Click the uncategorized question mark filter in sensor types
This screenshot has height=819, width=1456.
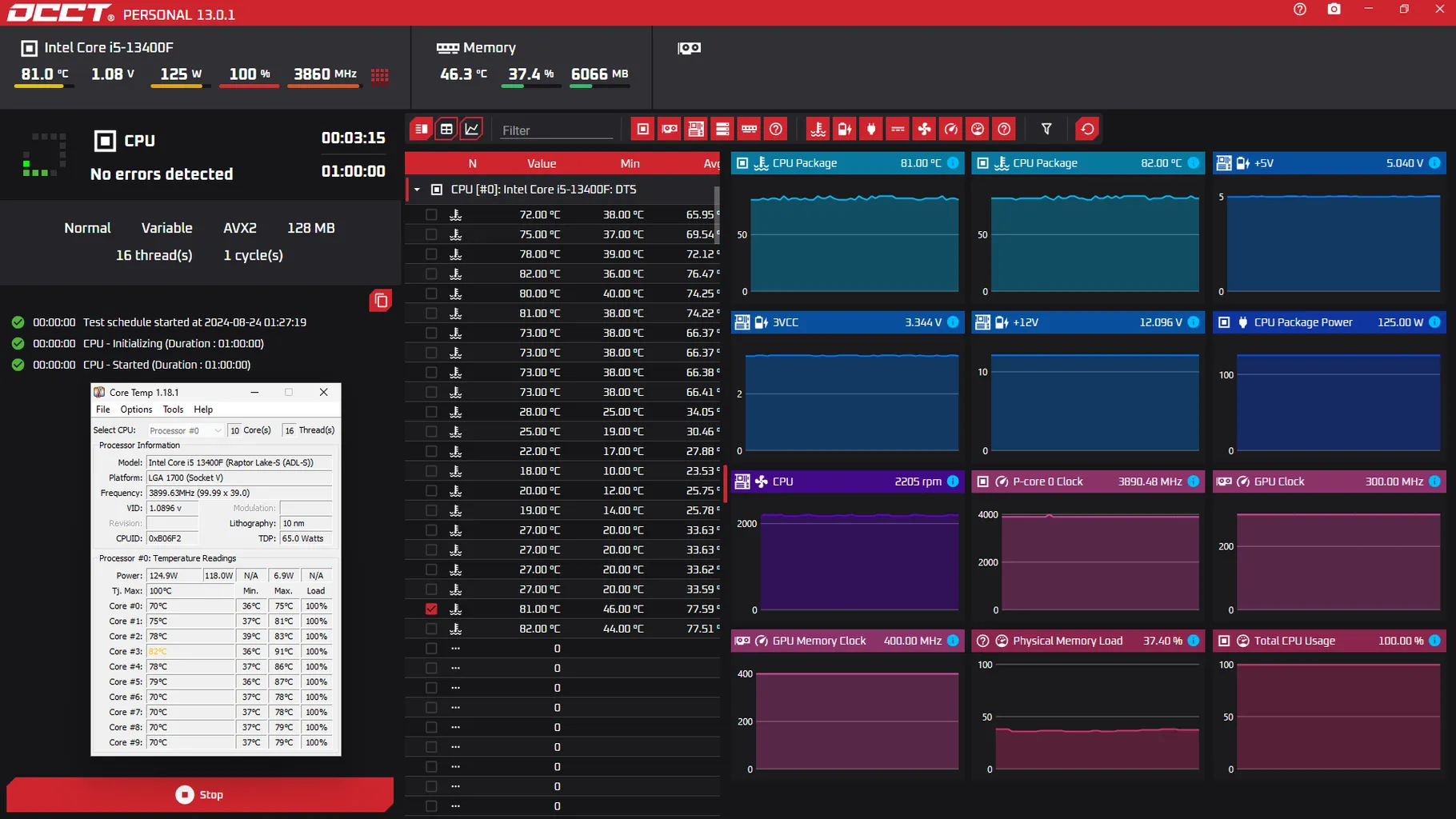(x=1004, y=129)
